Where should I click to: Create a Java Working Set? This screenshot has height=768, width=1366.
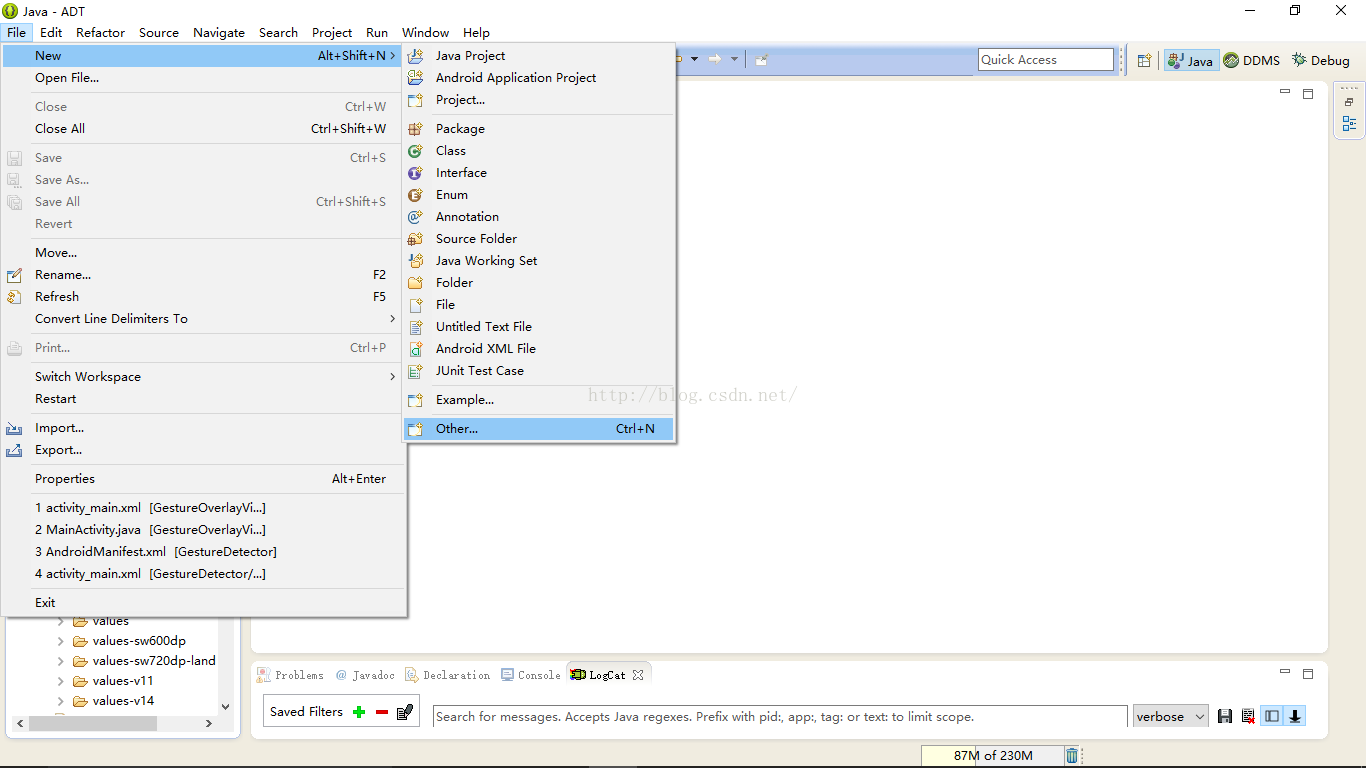539,261
